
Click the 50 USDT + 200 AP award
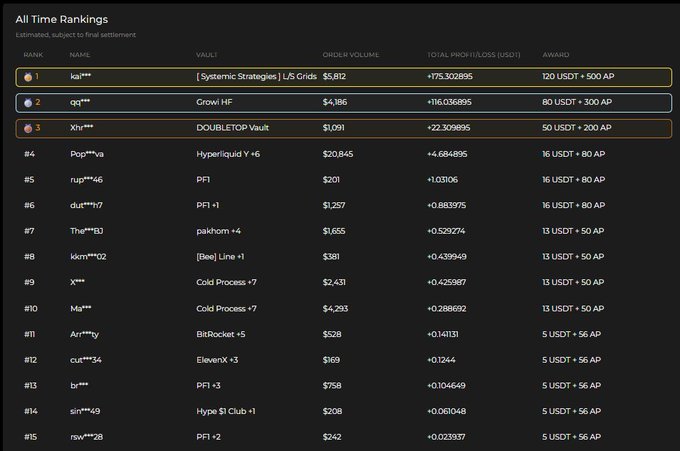[577, 127]
